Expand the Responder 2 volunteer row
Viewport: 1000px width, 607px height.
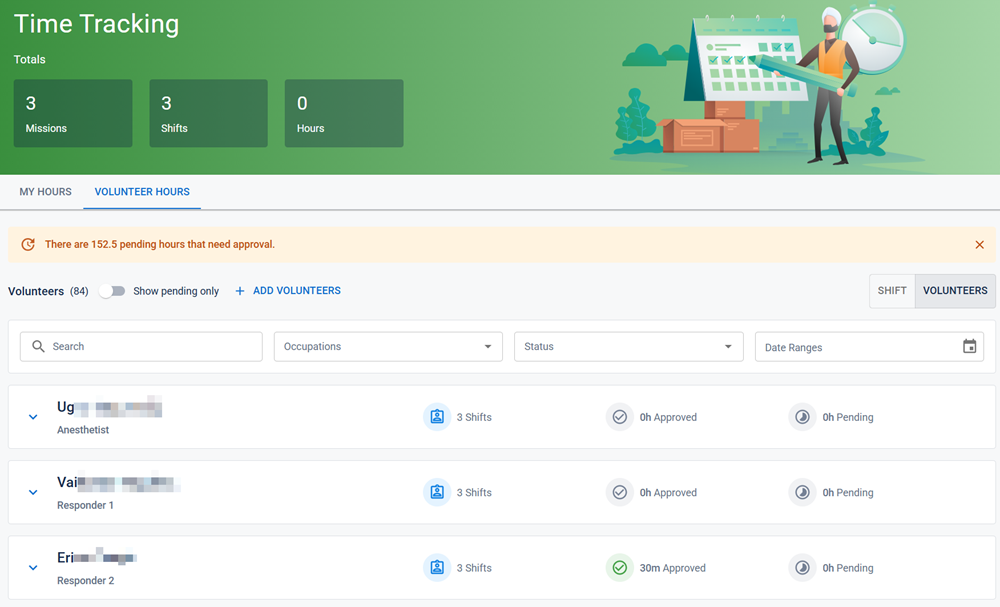point(32,567)
